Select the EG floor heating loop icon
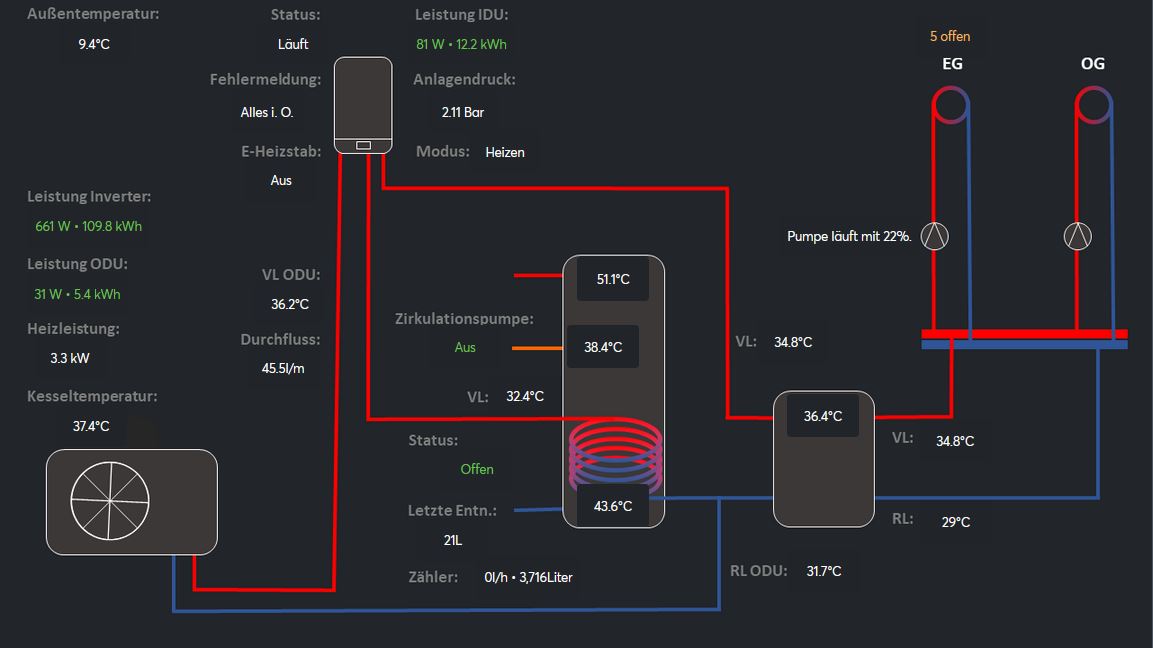 (950, 104)
